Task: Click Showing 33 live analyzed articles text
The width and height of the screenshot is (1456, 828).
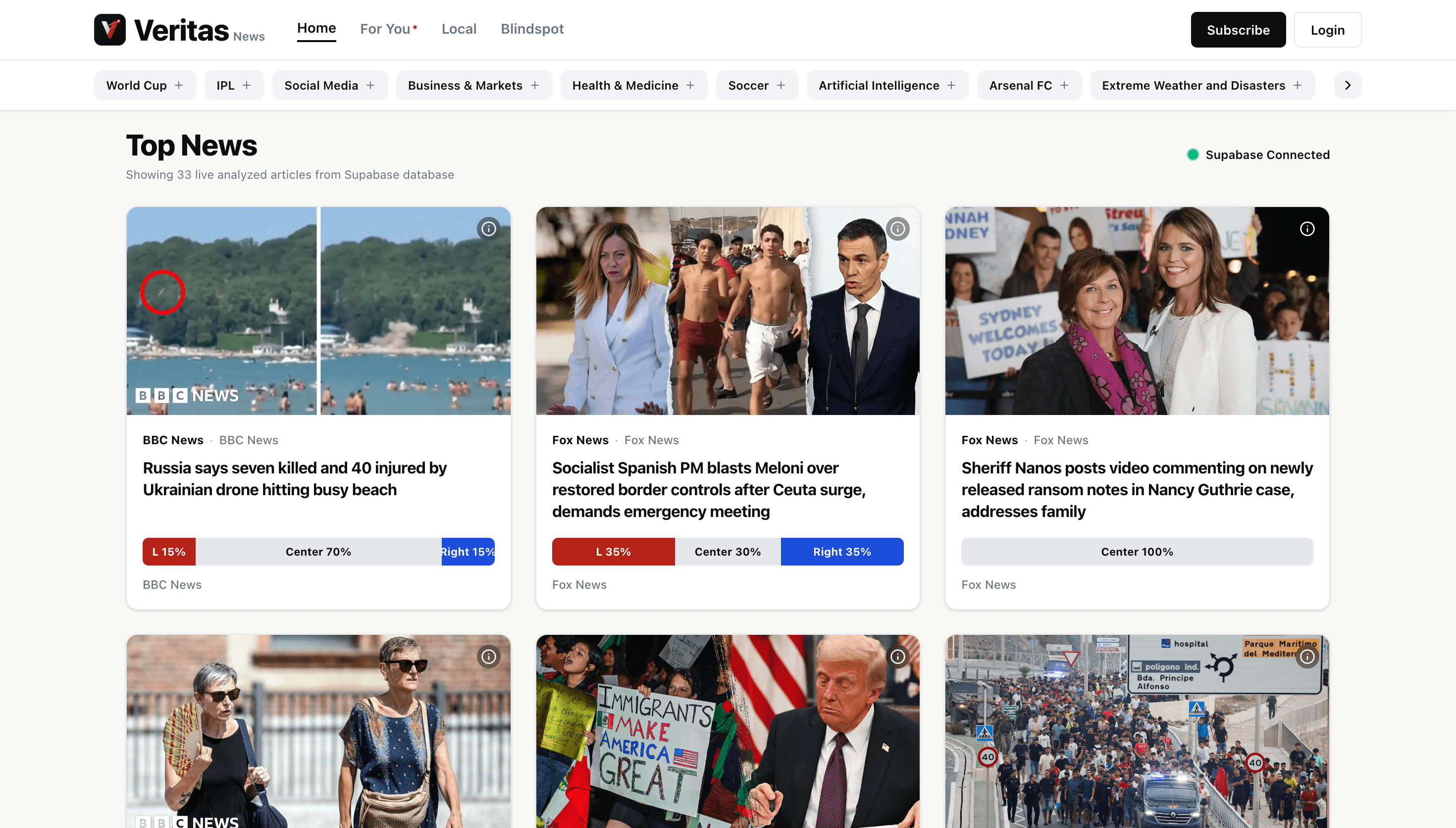Action: click(x=290, y=175)
